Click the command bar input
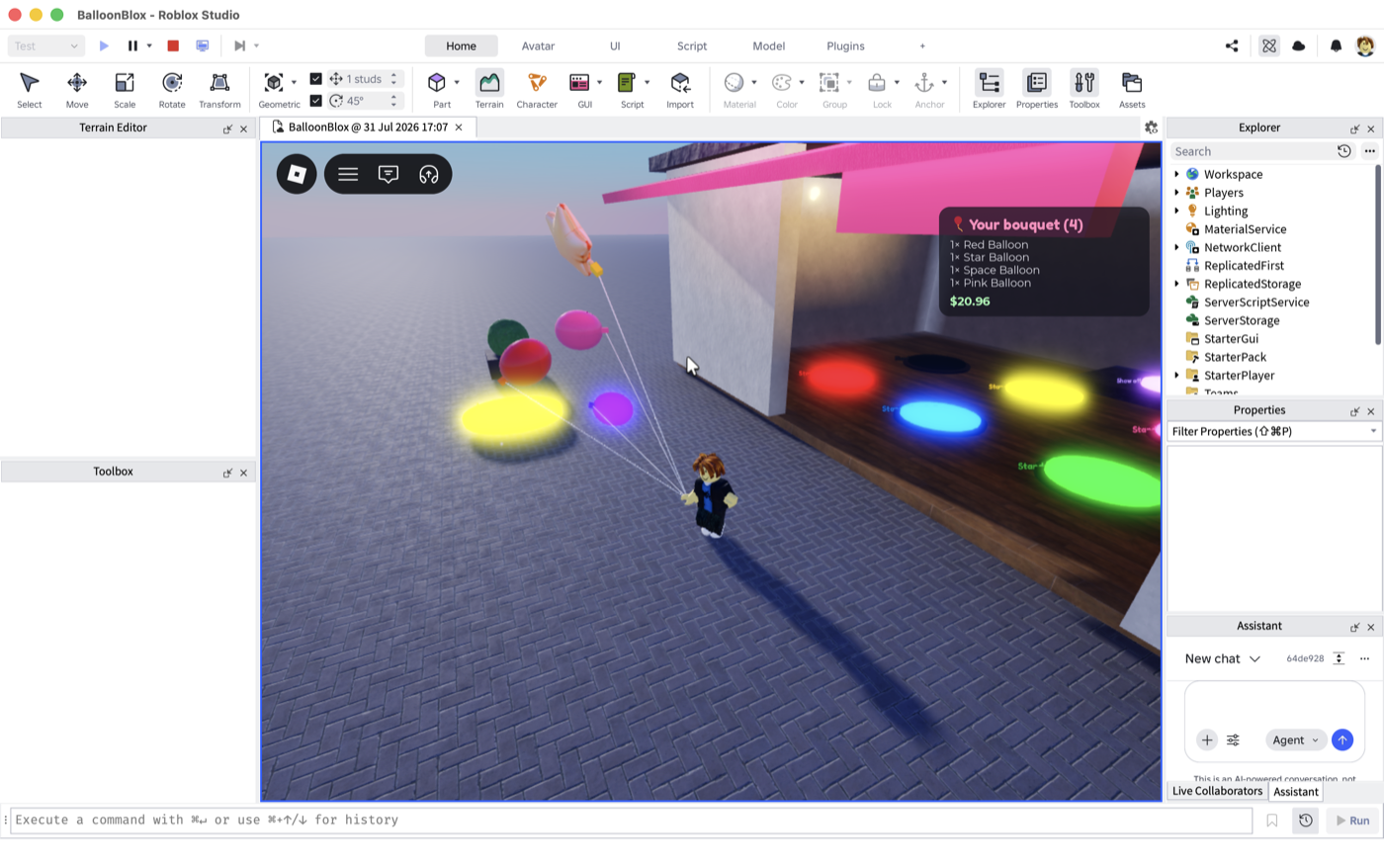 click(x=631, y=820)
